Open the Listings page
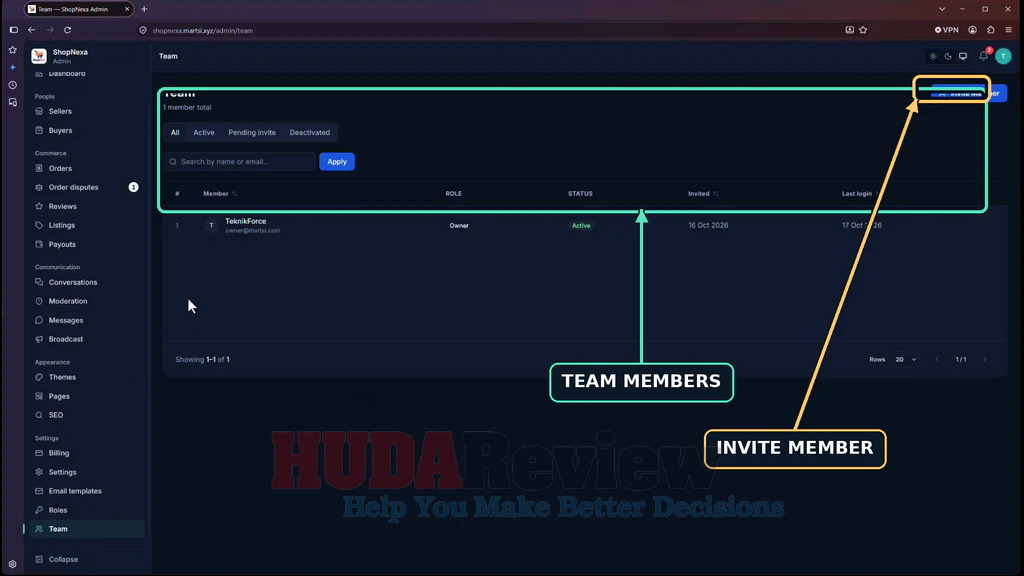This screenshot has height=576, width=1024. pyautogui.click(x=61, y=225)
